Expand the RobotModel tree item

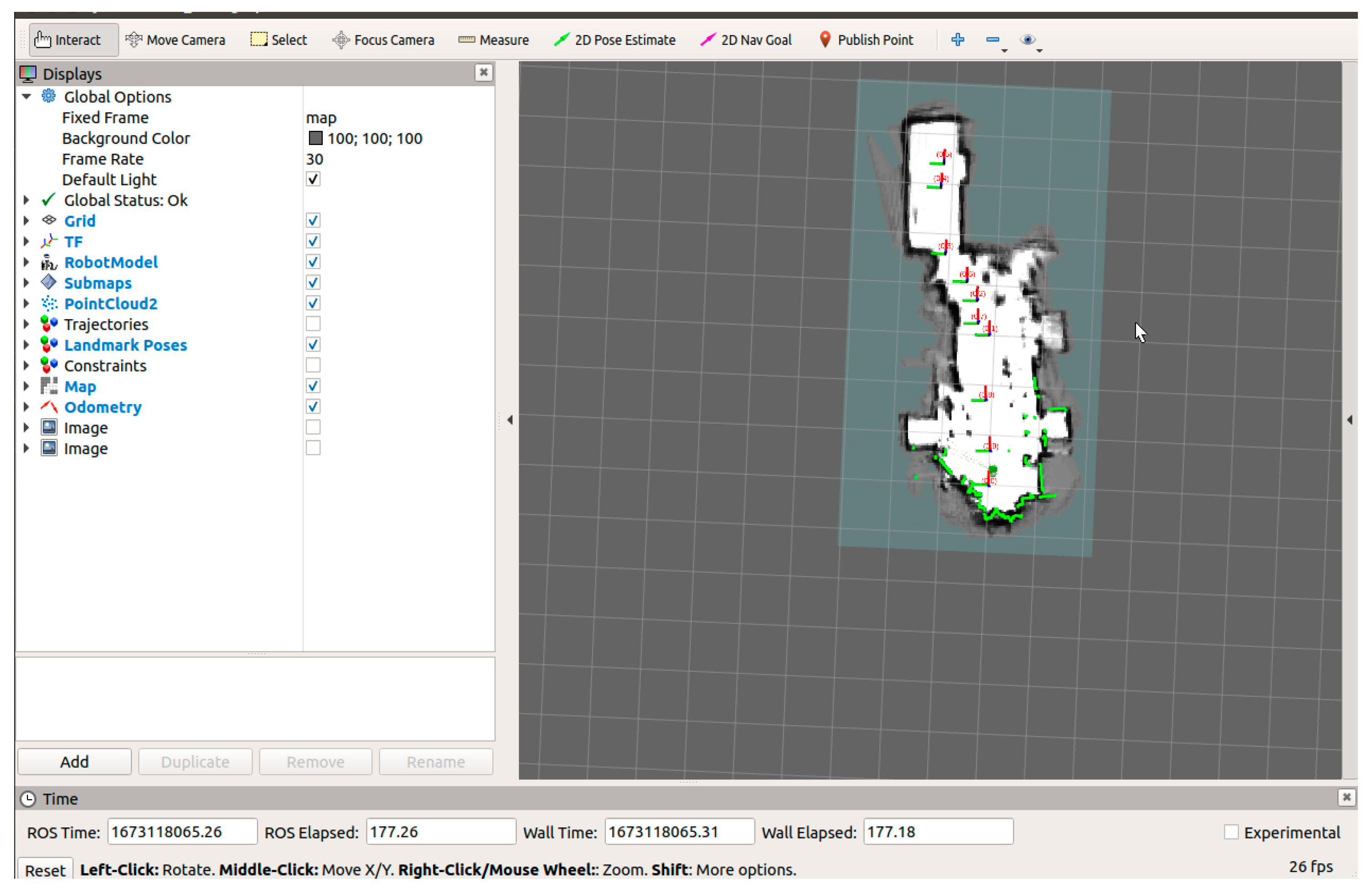click(x=26, y=262)
